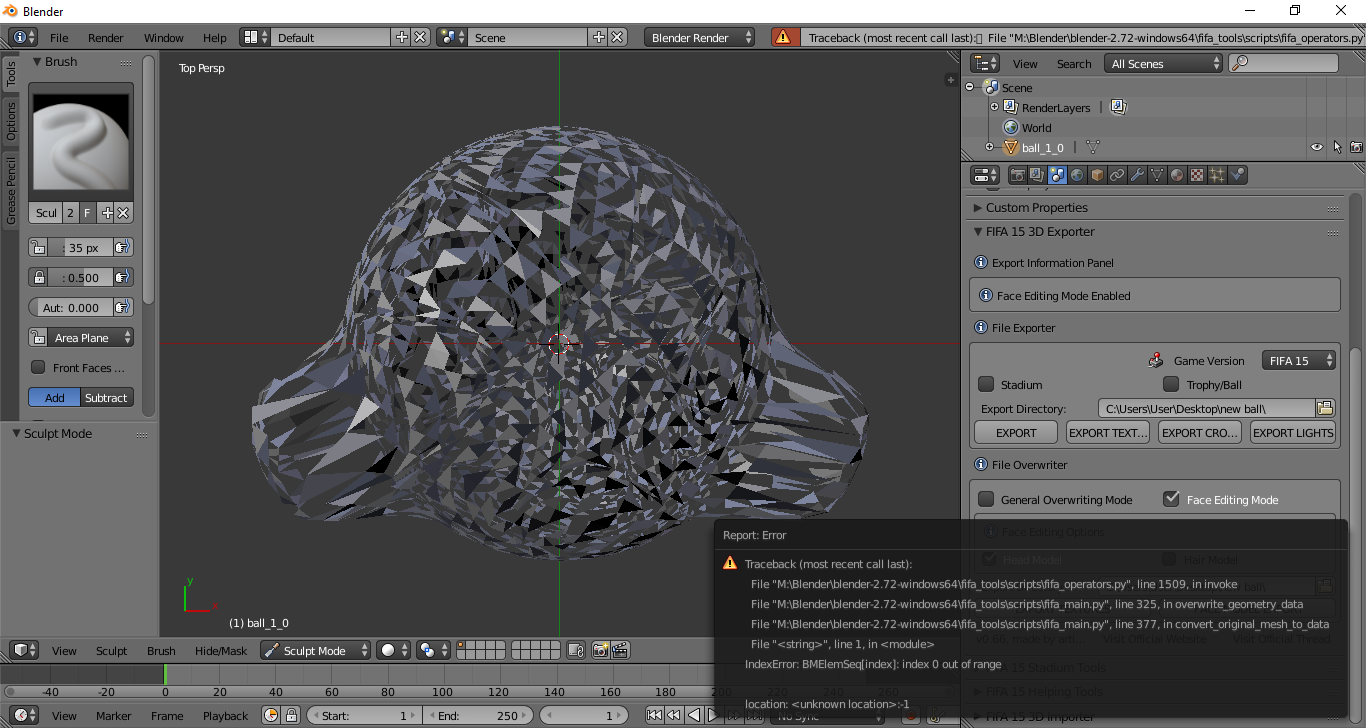Switch to the Grease Pencil sidebar tab
Screen dimensions: 1366x728
click(11, 190)
